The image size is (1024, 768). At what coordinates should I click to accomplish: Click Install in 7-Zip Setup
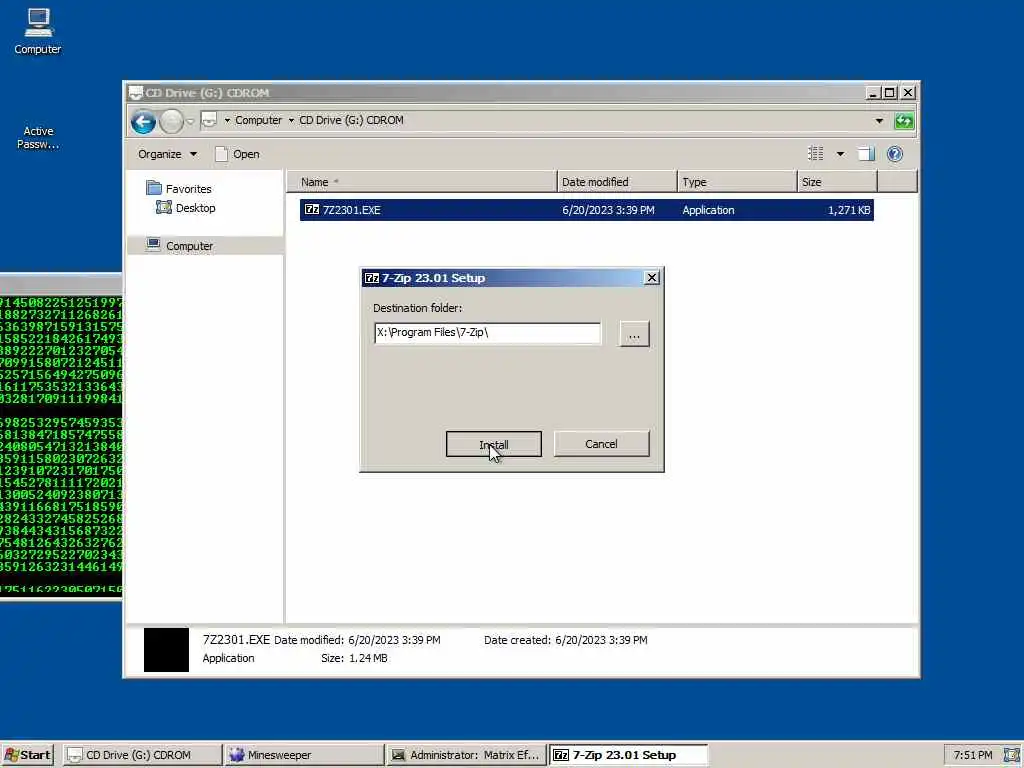(x=494, y=444)
